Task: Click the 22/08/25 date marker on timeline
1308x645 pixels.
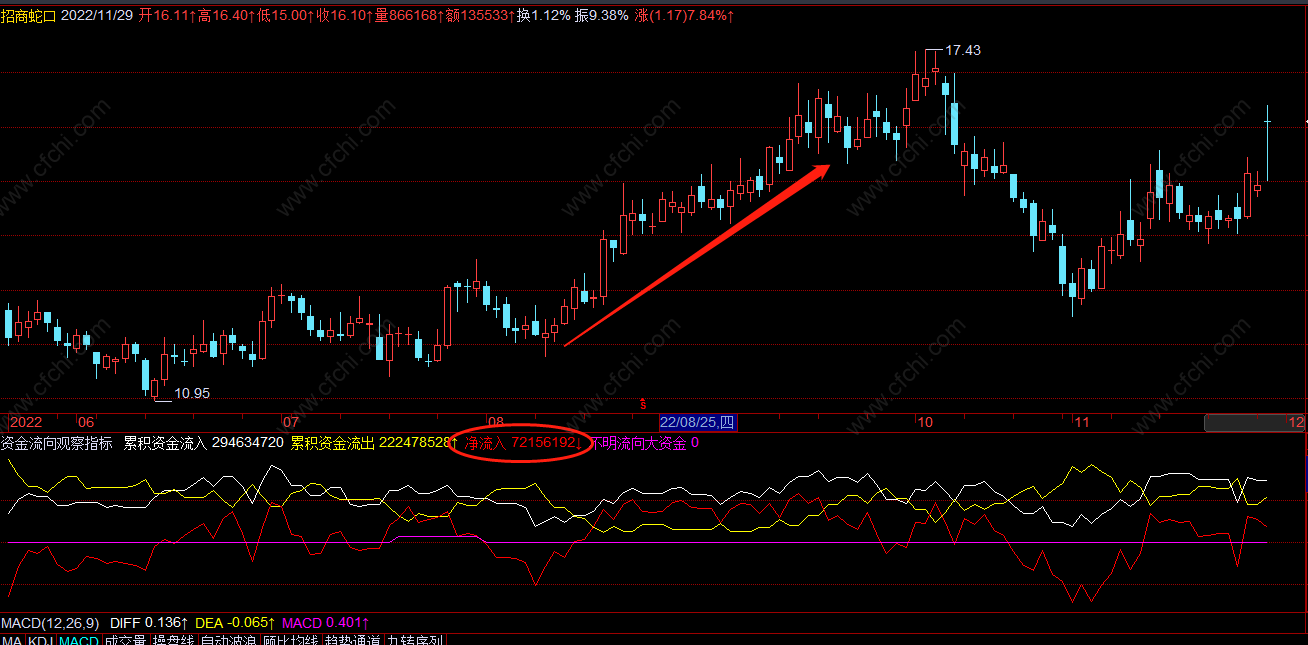Action: (x=697, y=423)
